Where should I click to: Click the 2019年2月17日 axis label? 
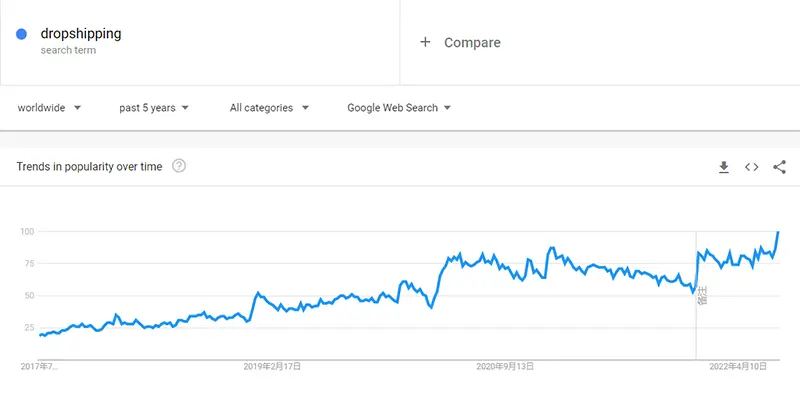(x=272, y=366)
